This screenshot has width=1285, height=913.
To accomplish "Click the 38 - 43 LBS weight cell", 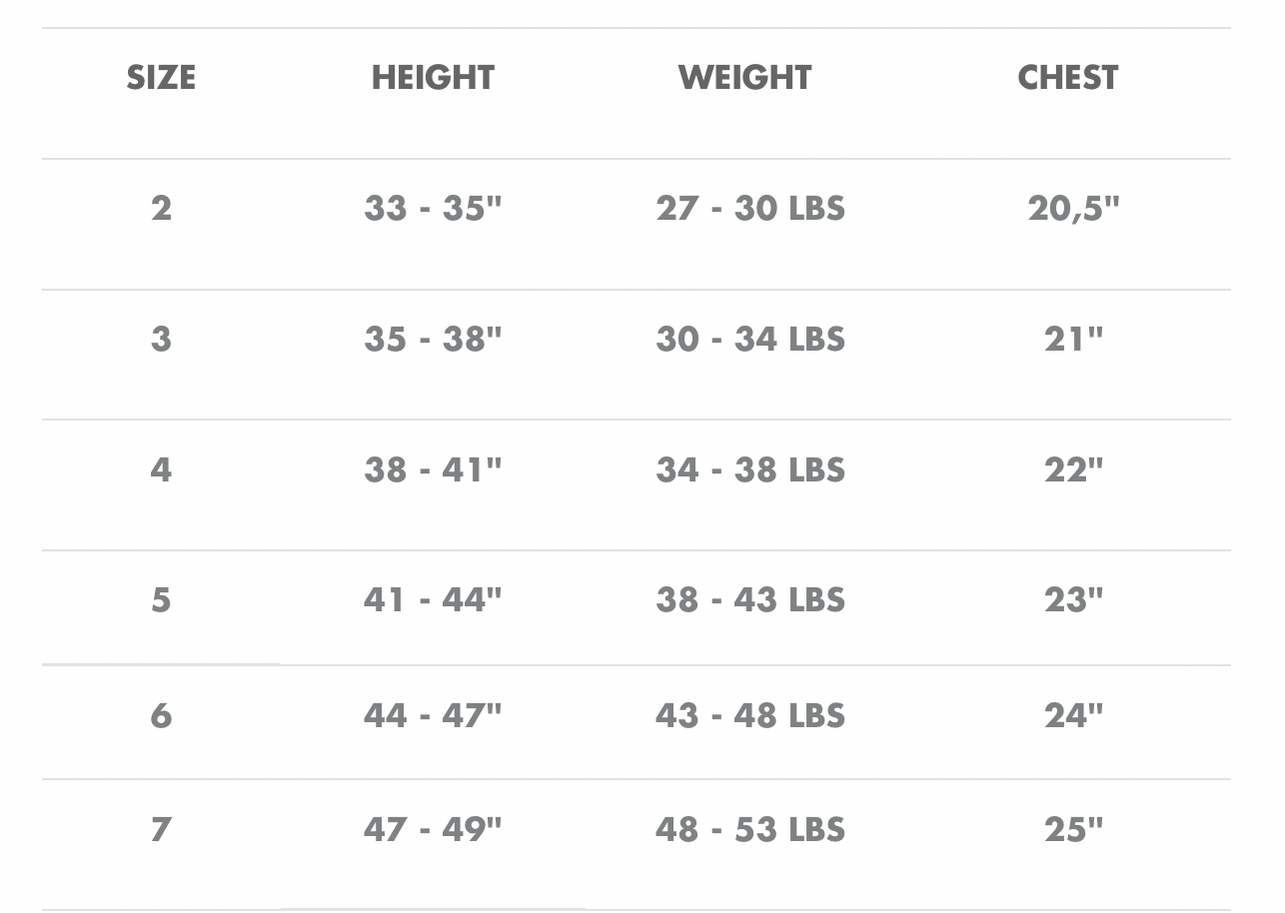I will [751, 600].
